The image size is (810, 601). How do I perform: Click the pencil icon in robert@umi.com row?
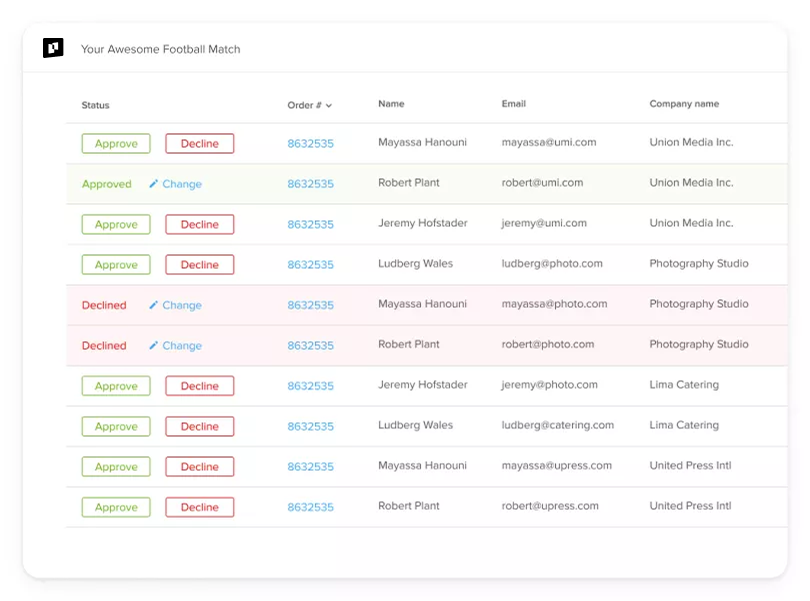pyautogui.click(x=153, y=184)
